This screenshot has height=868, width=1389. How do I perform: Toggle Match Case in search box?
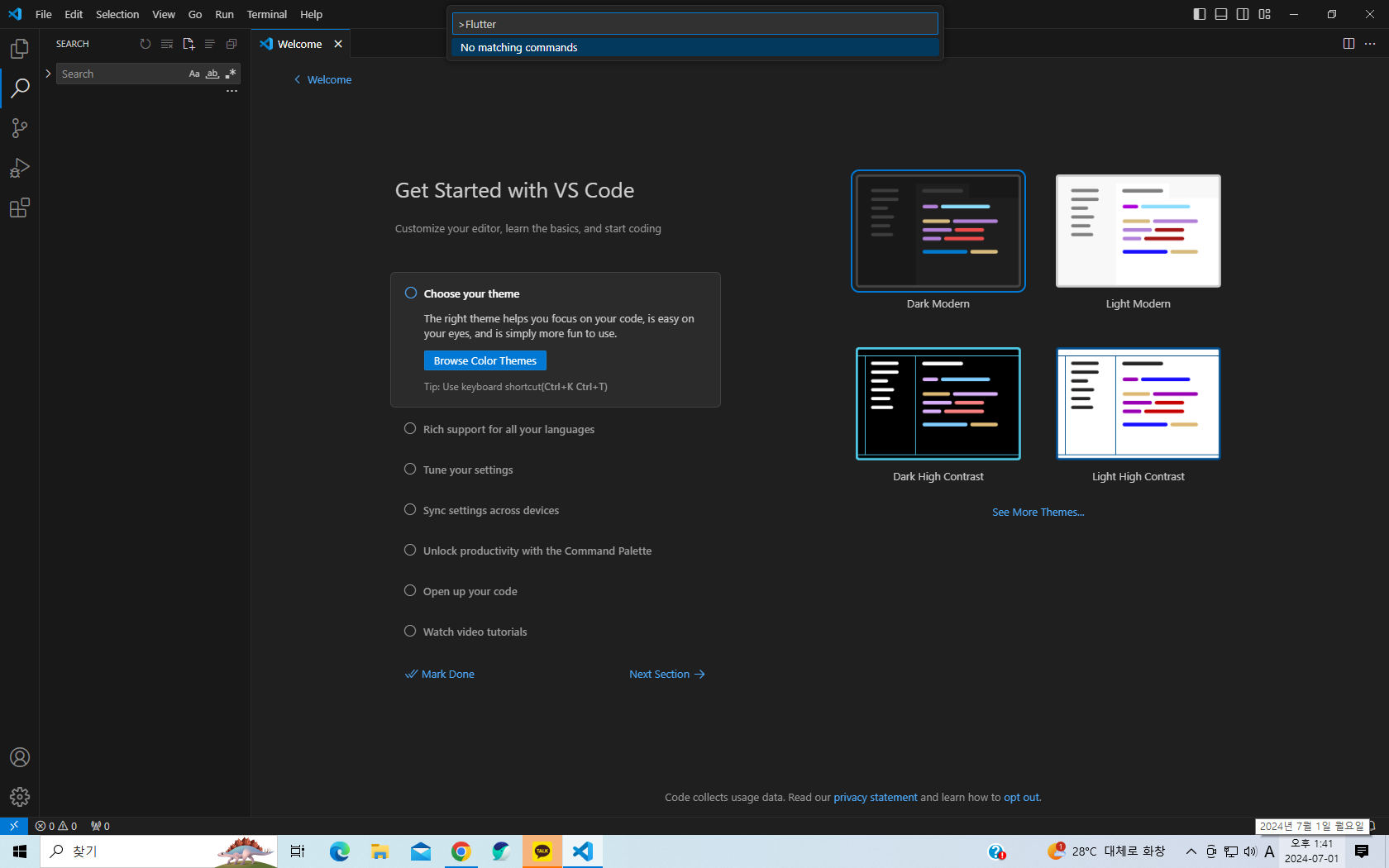(x=194, y=74)
